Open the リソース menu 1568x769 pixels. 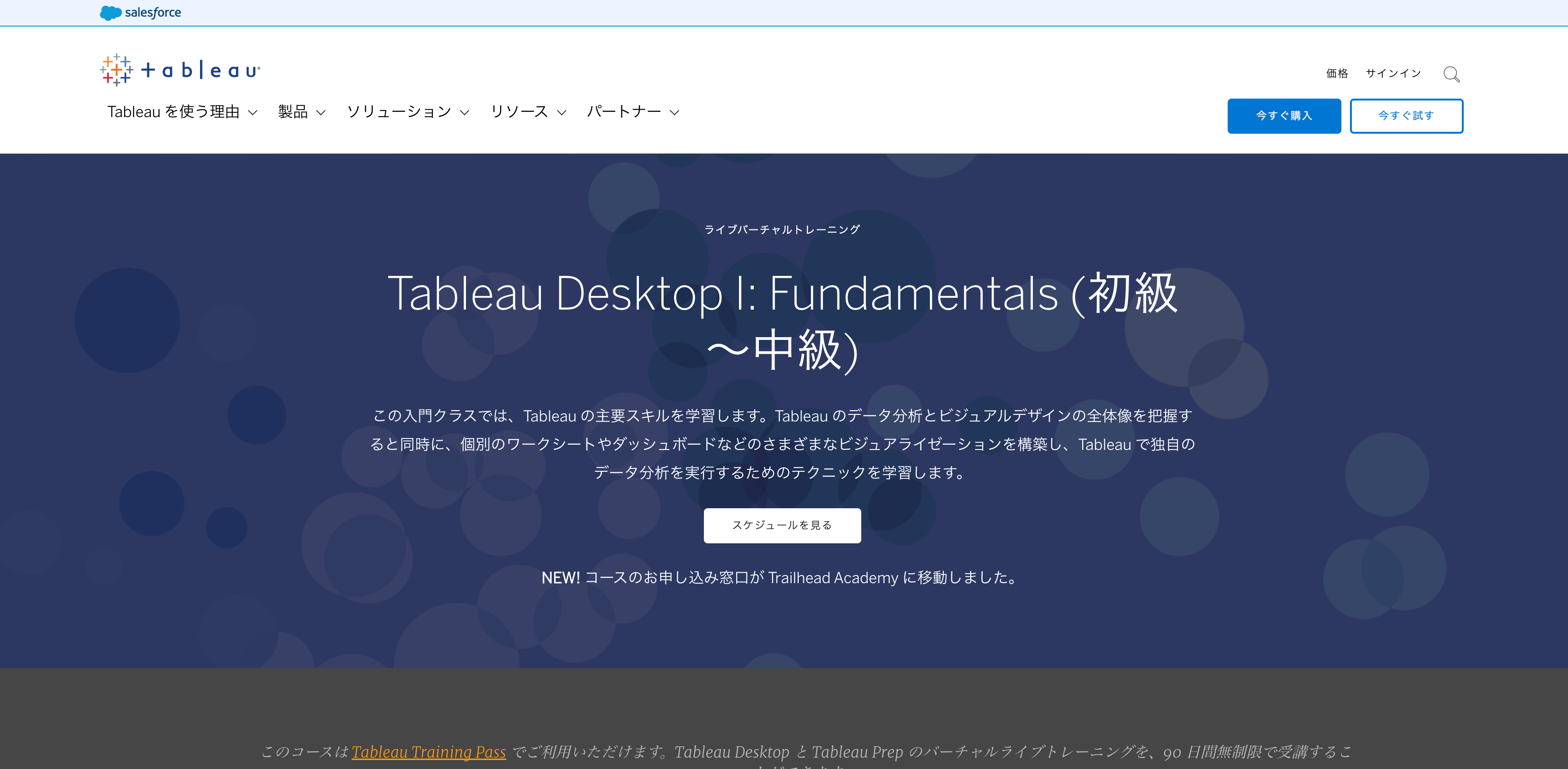click(519, 112)
